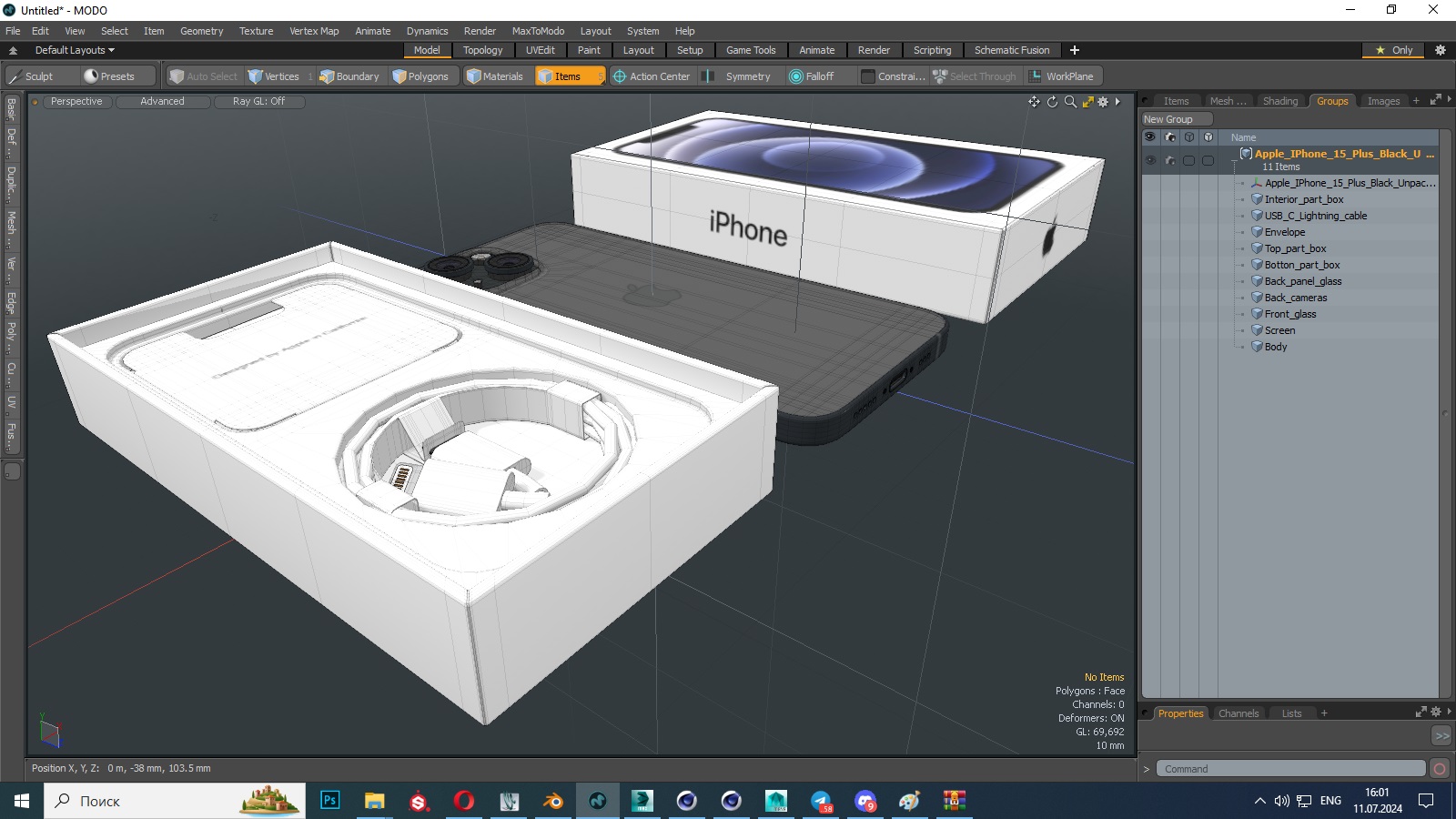Open the Vertex Map menu
Image resolution: width=1456 pixels, height=819 pixels.
click(314, 31)
